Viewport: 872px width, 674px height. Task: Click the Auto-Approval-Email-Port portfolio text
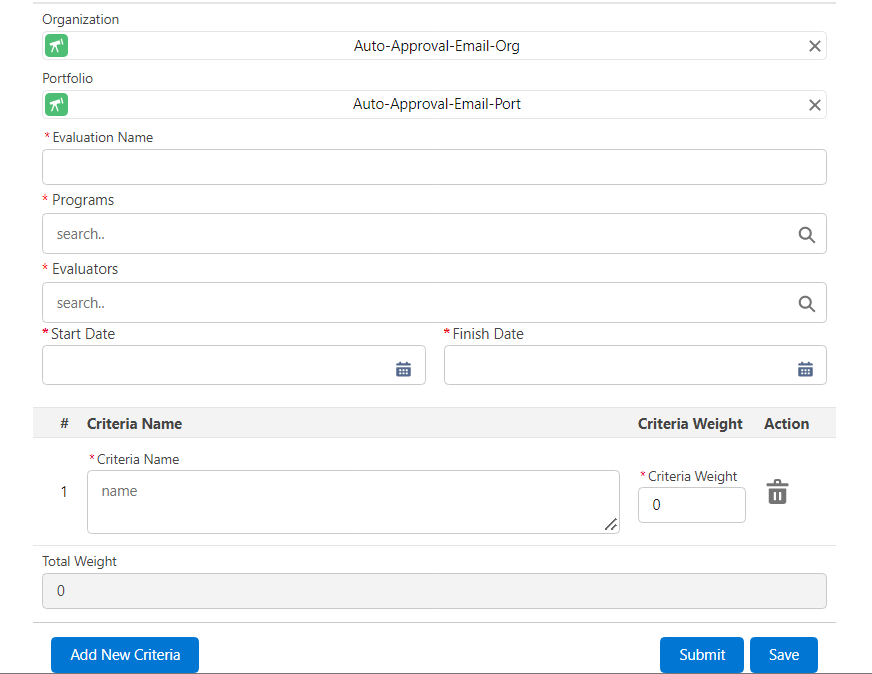(x=437, y=104)
